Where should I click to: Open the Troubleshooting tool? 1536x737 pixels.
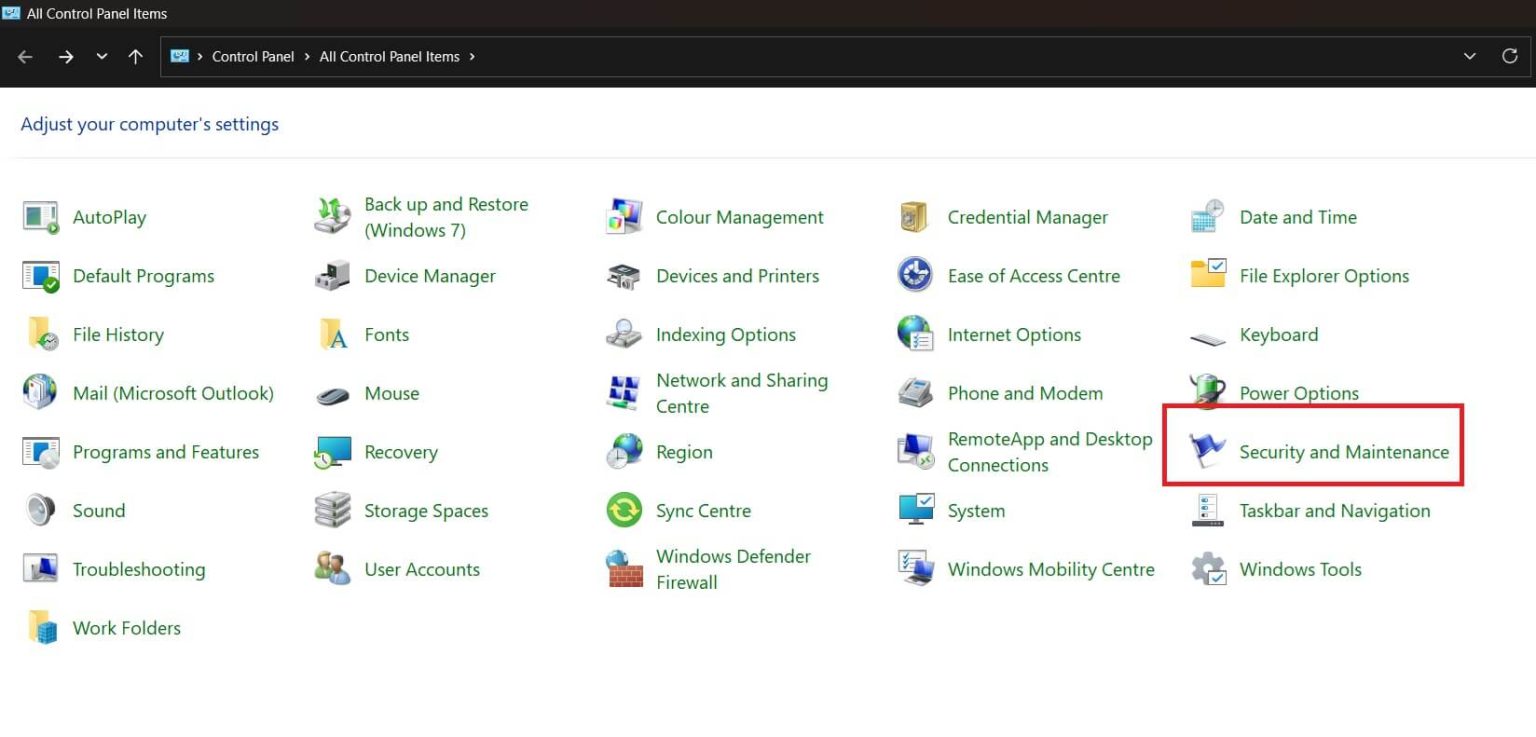140,568
